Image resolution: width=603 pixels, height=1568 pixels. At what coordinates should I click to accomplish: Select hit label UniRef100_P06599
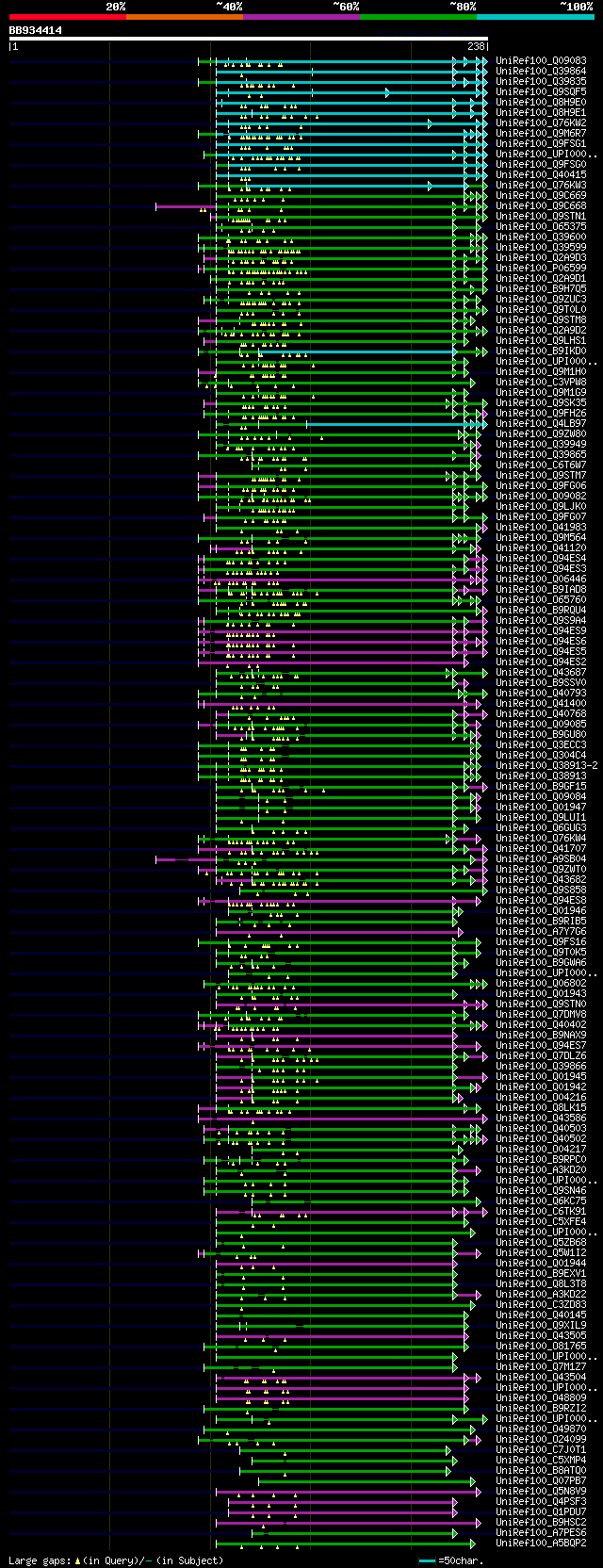click(x=541, y=268)
